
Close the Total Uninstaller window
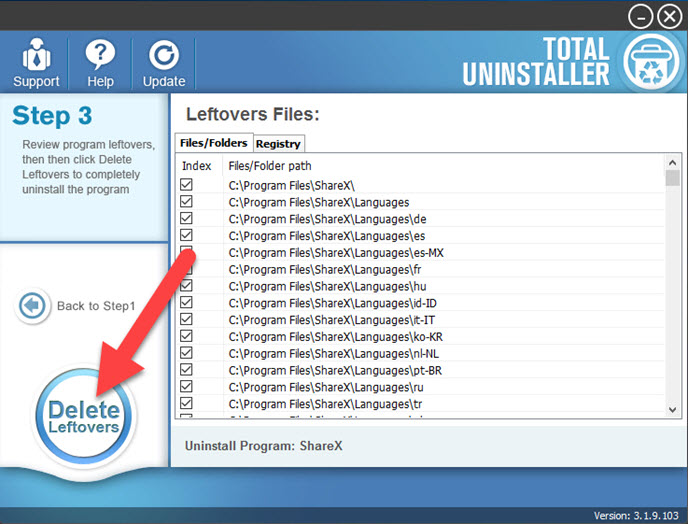pyautogui.click(x=670, y=17)
